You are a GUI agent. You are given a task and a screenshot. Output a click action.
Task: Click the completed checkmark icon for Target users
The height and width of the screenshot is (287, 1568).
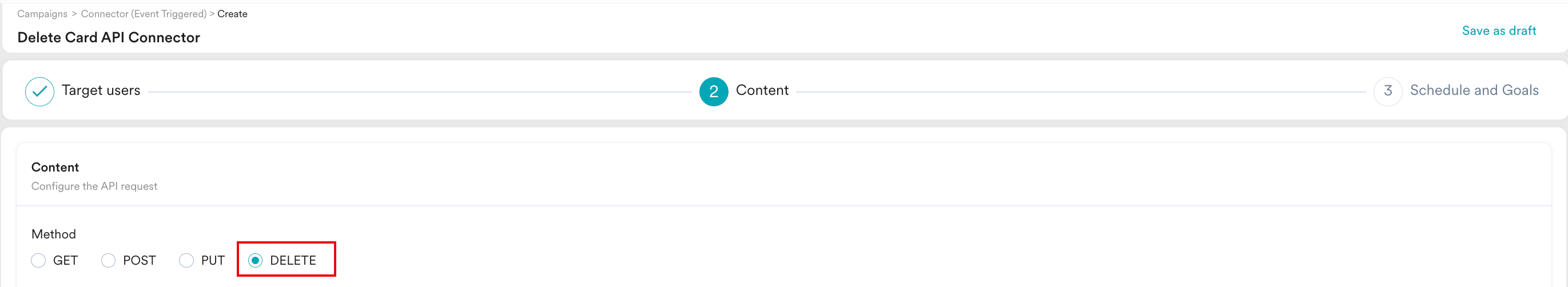coord(39,92)
